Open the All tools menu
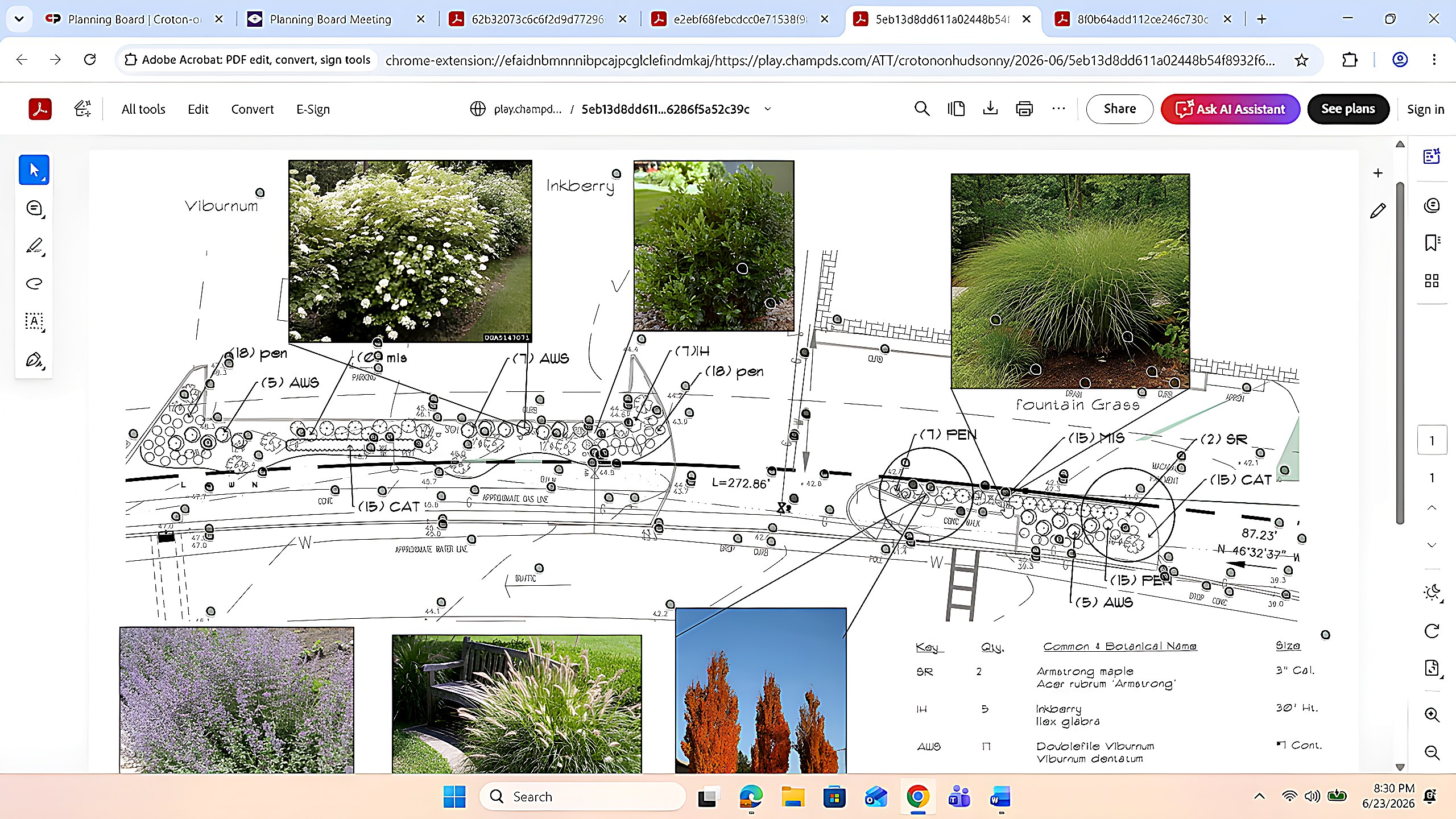1456x819 pixels. (143, 109)
